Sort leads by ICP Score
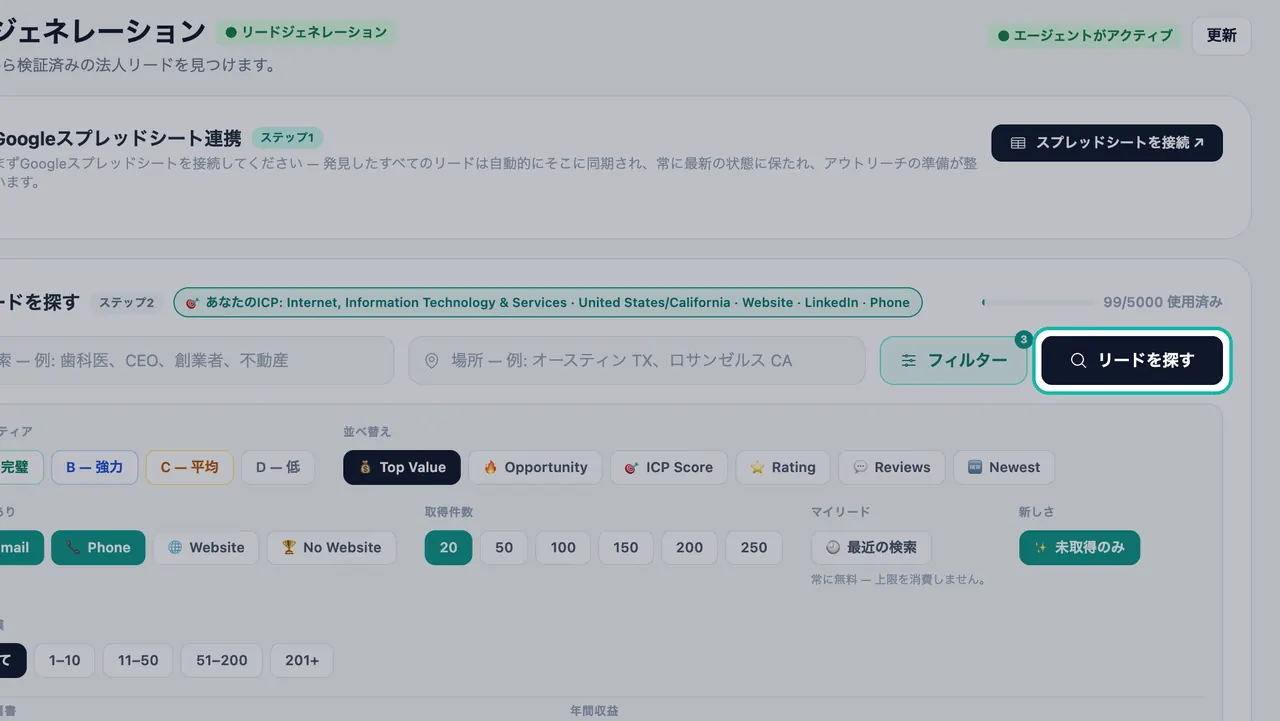The height and width of the screenshot is (721, 1280). click(669, 467)
